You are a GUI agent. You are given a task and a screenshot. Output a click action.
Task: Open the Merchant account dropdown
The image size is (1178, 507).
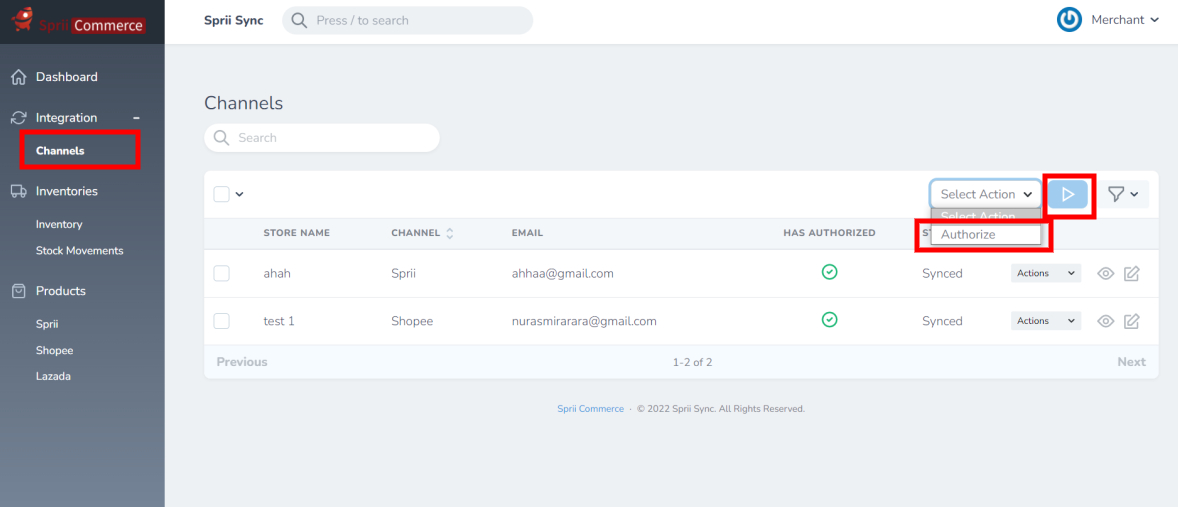pos(1125,20)
